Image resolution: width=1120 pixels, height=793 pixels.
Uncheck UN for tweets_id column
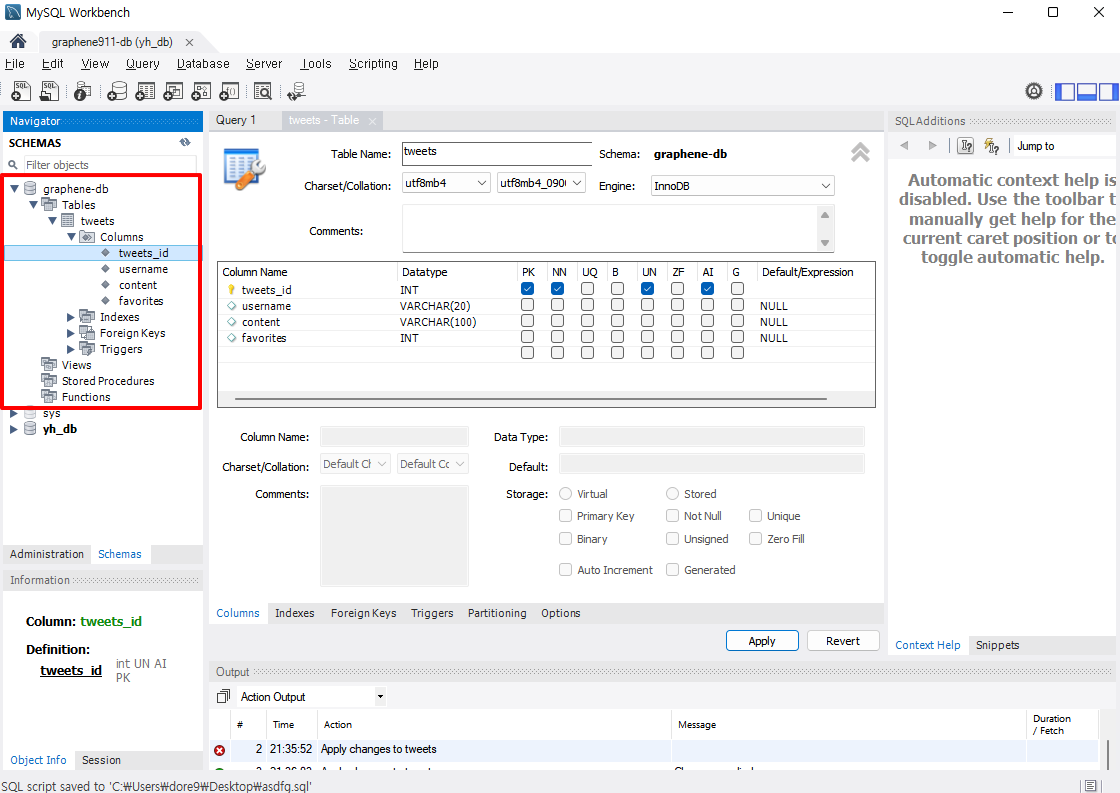(647, 289)
